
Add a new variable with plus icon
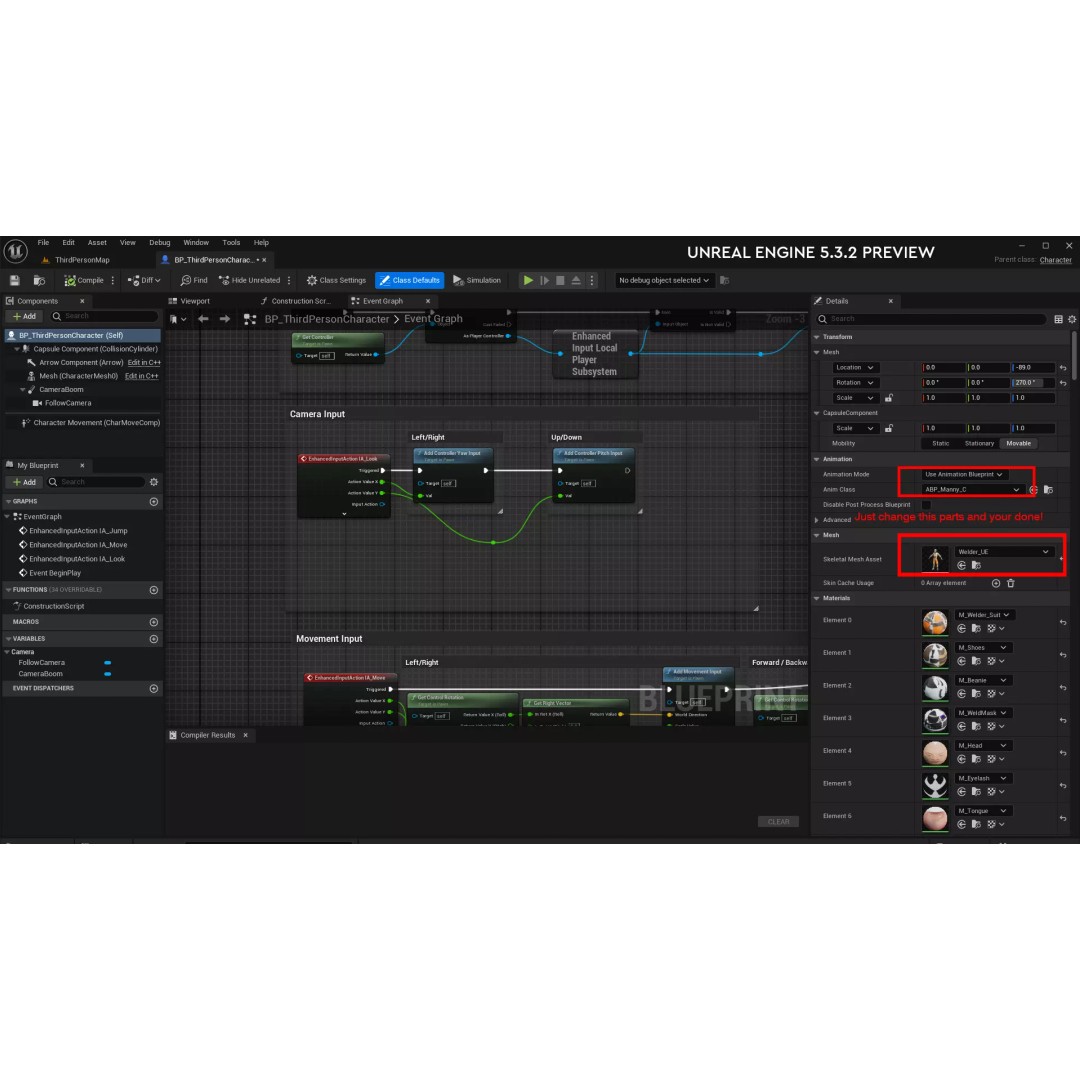(154, 638)
